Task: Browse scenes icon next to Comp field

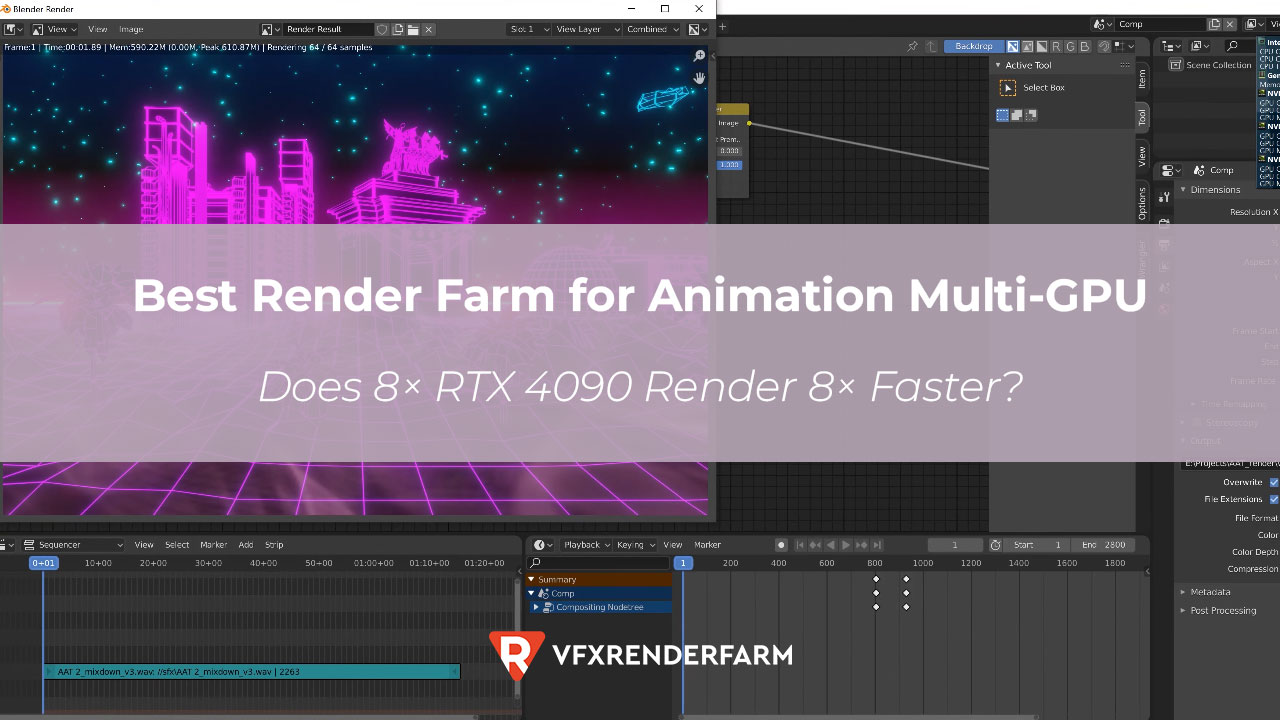Action: [1103, 24]
